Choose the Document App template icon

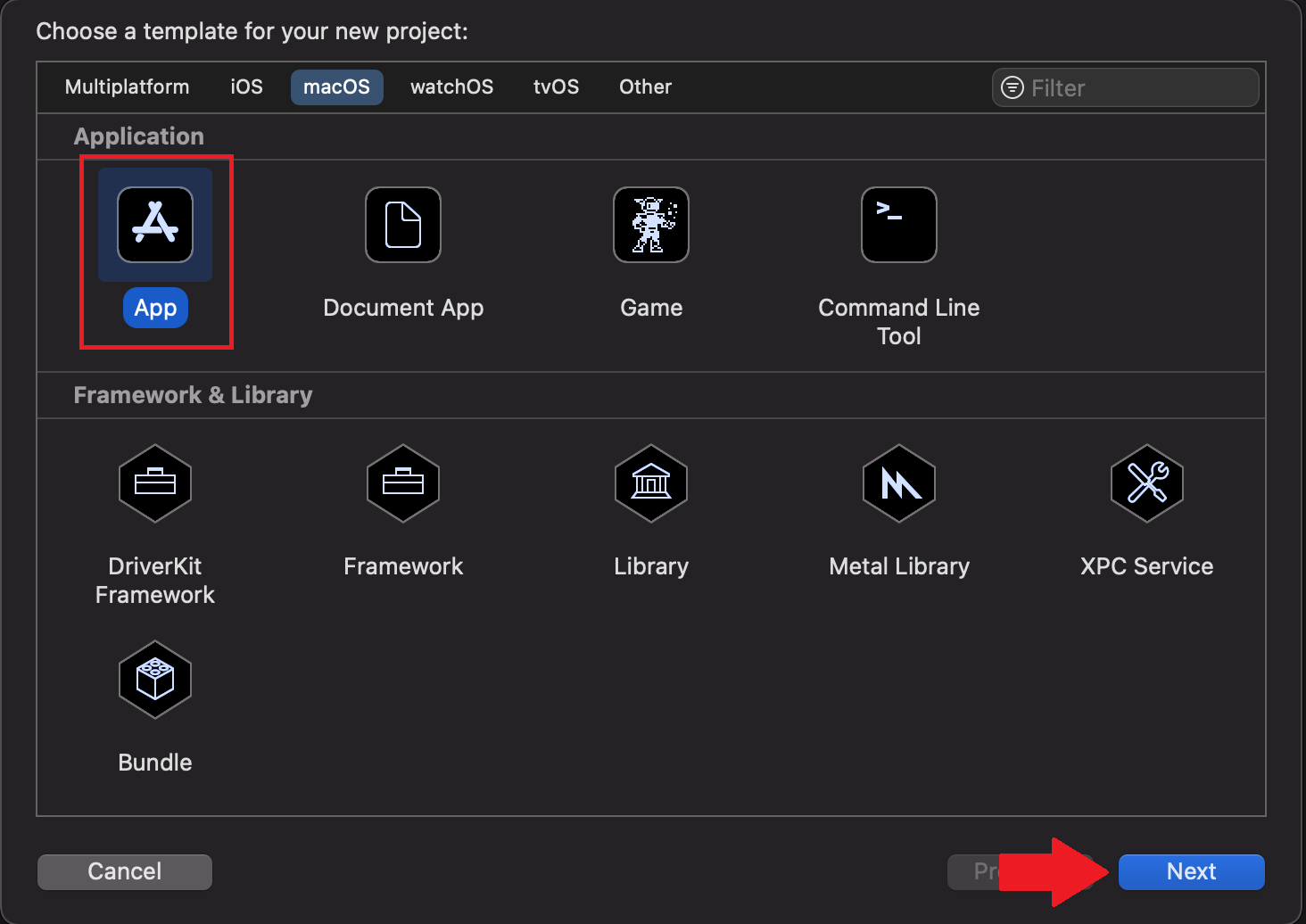403,225
